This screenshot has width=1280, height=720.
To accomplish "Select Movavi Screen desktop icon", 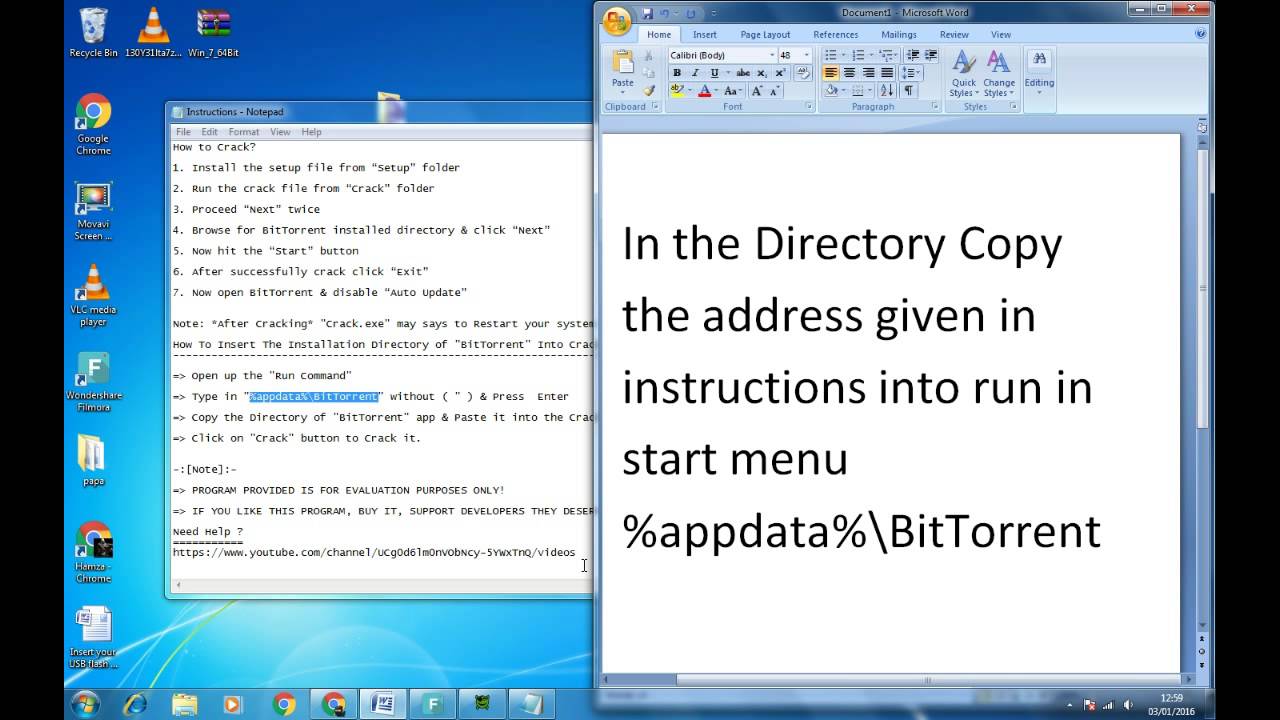I will 93,211.
